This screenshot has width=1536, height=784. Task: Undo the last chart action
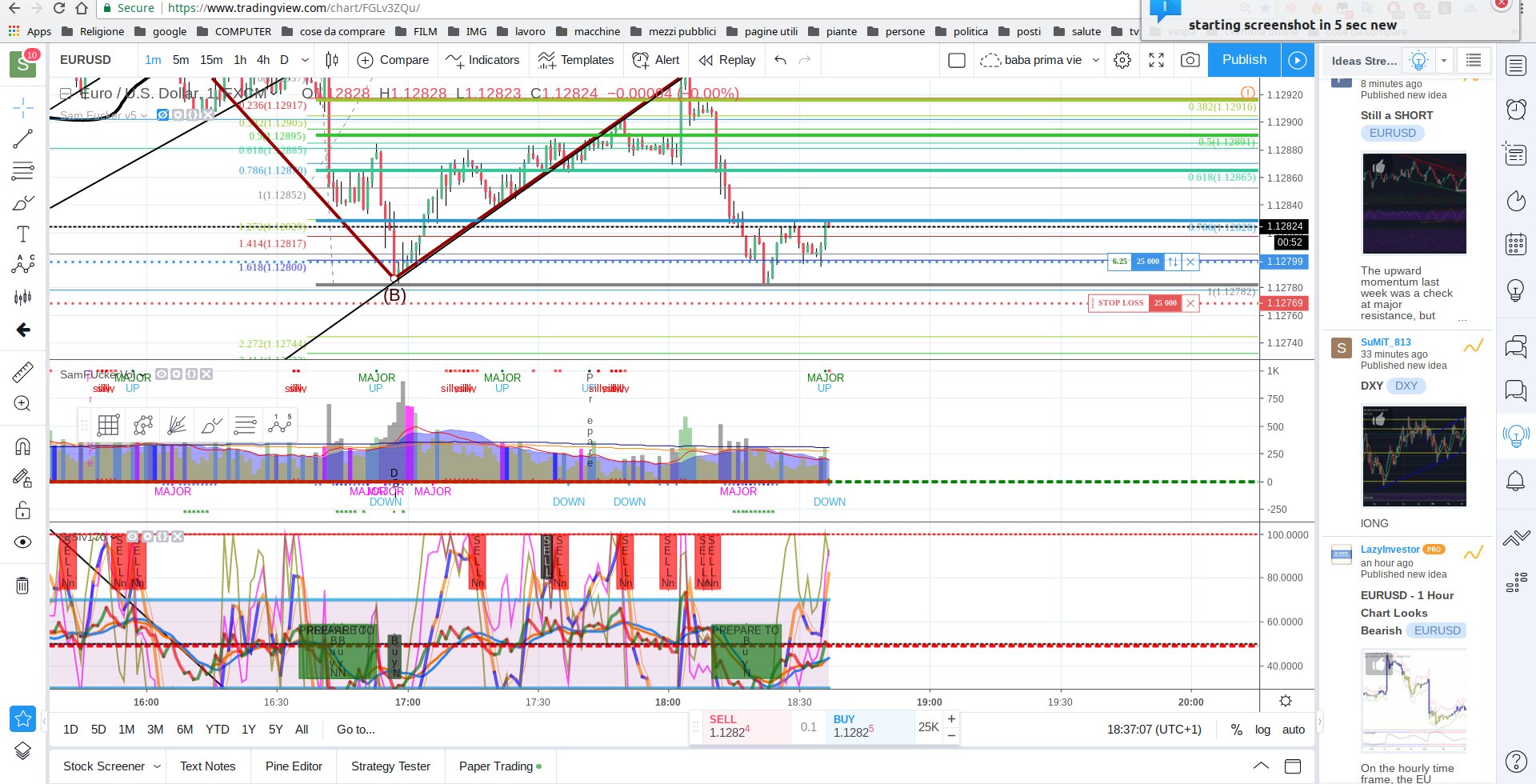pyautogui.click(x=781, y=60)
